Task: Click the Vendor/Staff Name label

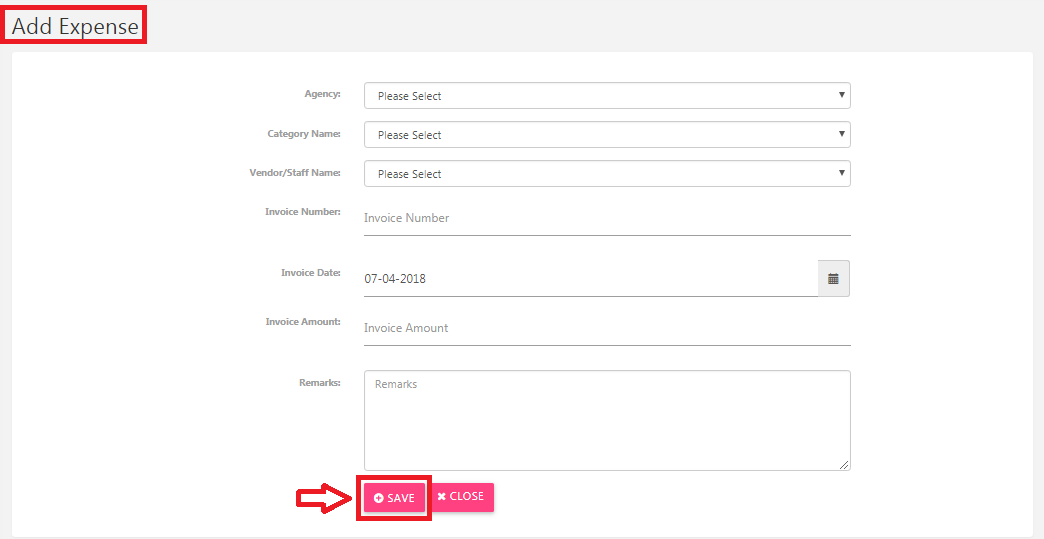Action: pyautogui.click(x=295, y=172)
